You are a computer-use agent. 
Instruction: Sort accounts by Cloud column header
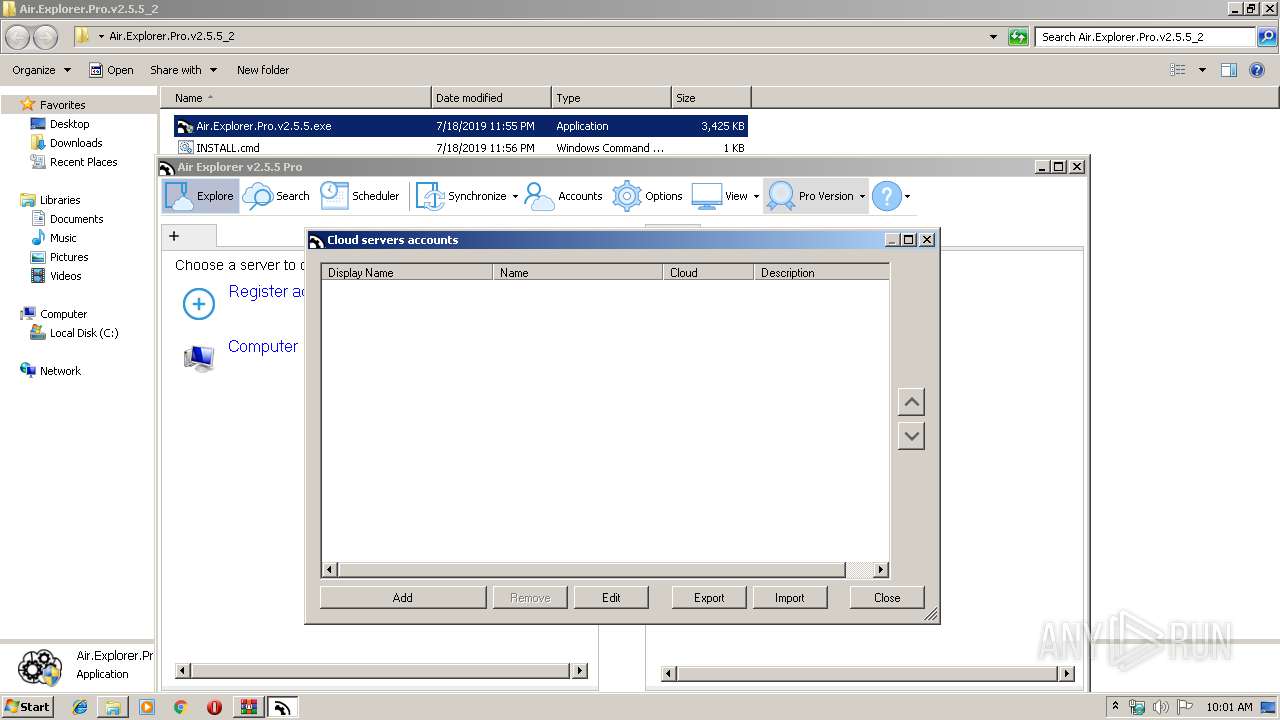tap(708, 272)
